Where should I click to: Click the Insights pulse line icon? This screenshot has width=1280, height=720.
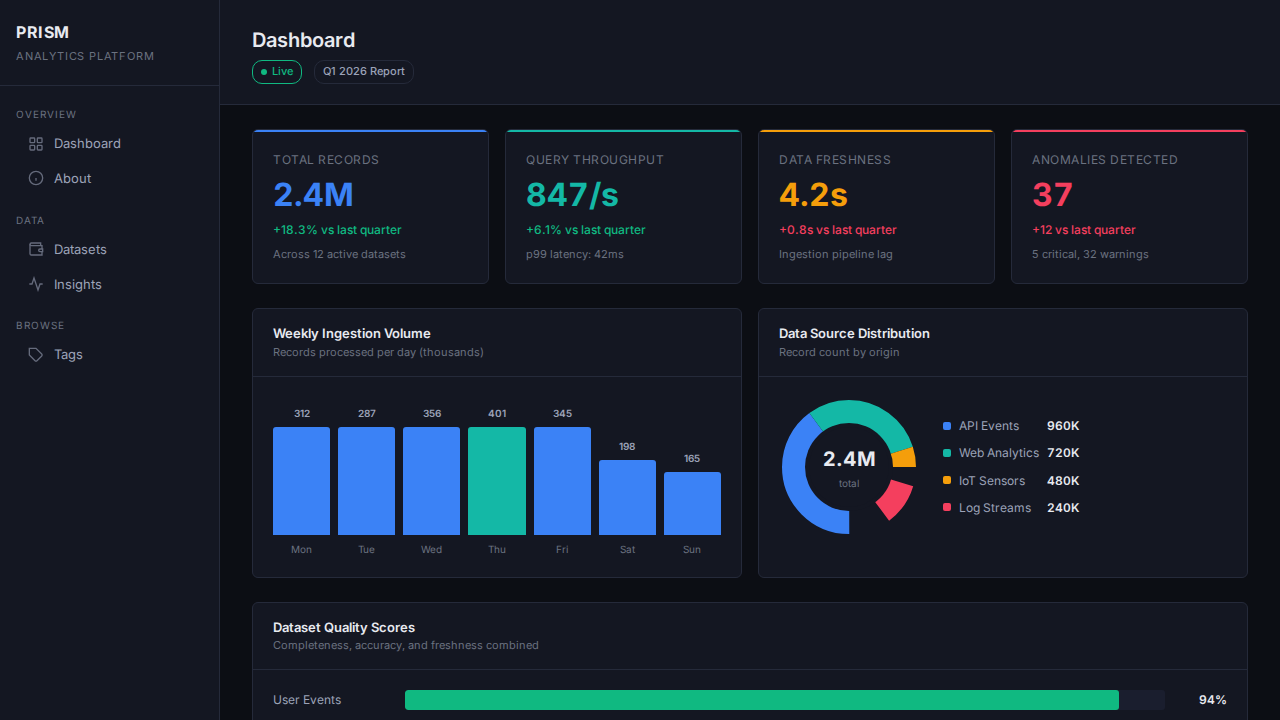pyautogui.click(x=36, y=285)
